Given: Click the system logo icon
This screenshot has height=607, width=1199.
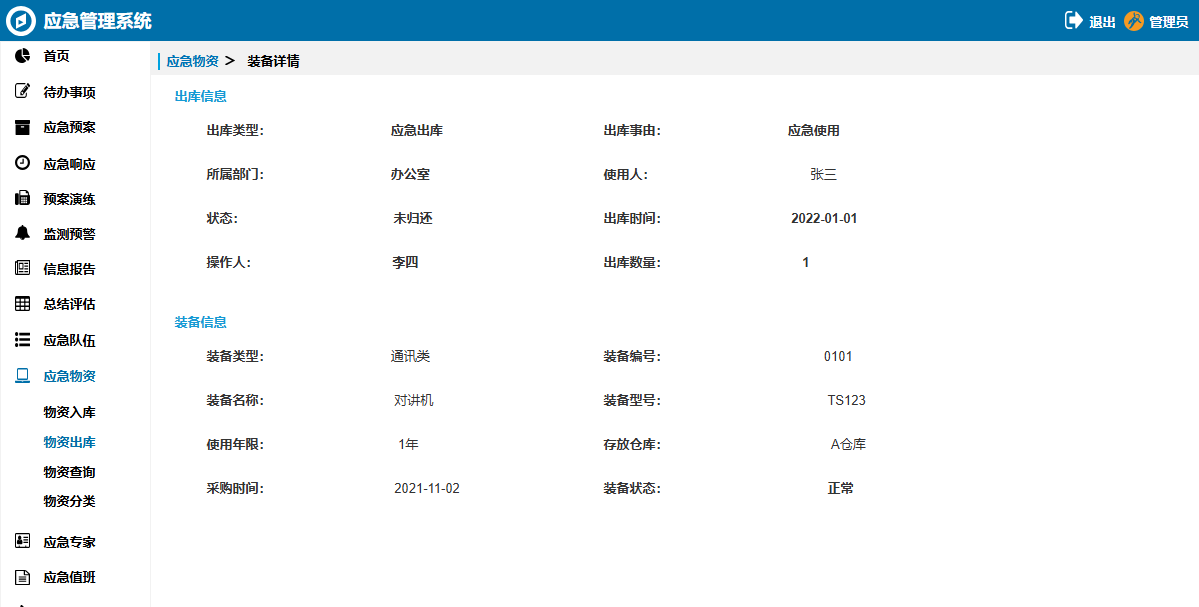Looking at the screenshot, I should [x=21, y=21].
